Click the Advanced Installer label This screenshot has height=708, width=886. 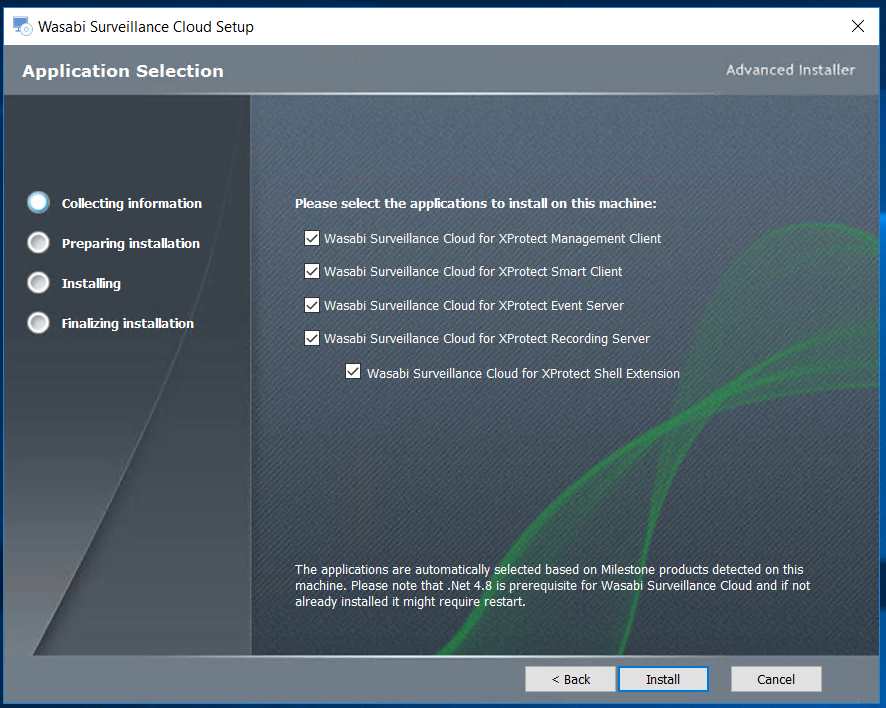point(790,70)
